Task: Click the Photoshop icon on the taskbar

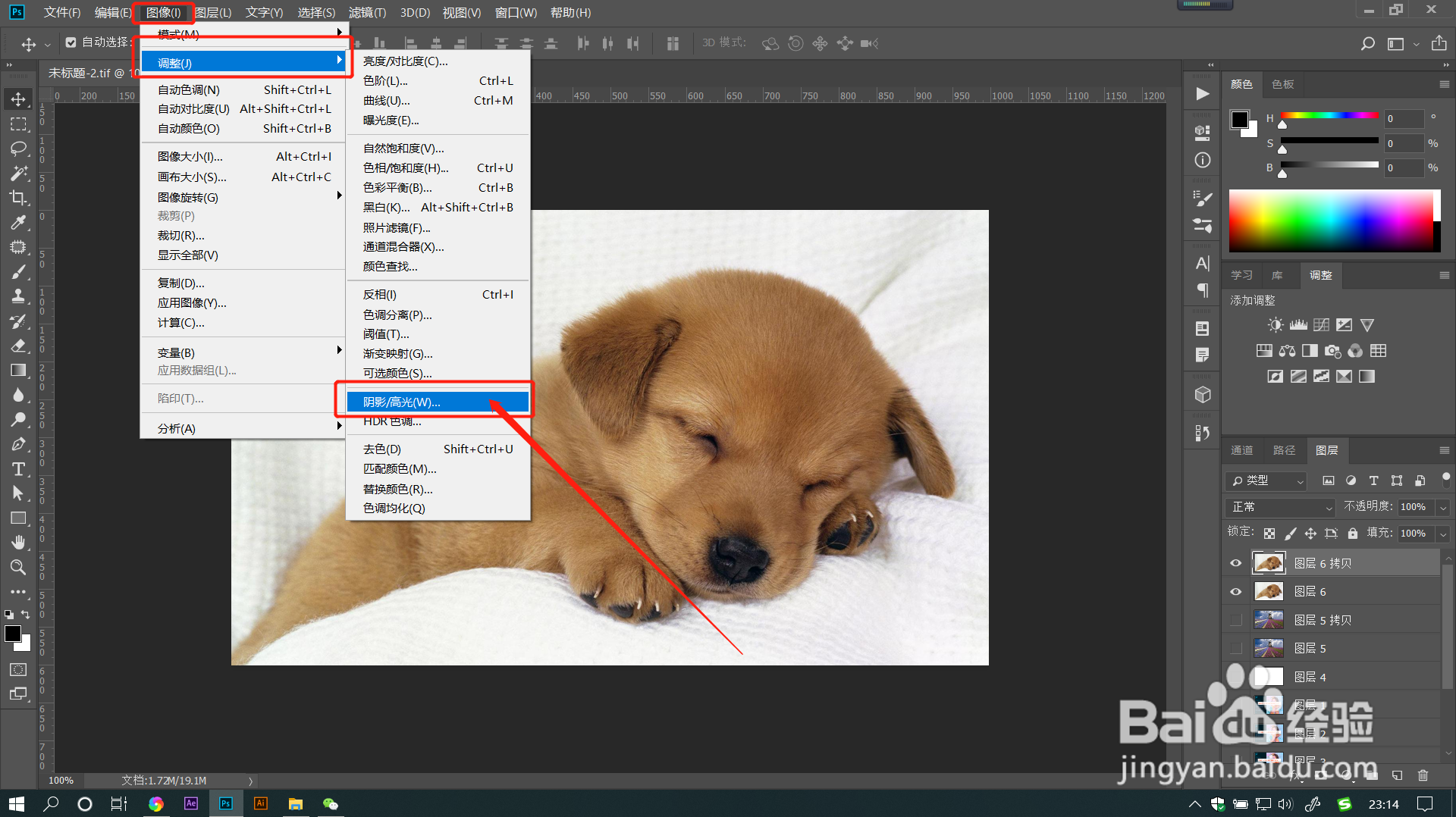Action: point(225,803)
